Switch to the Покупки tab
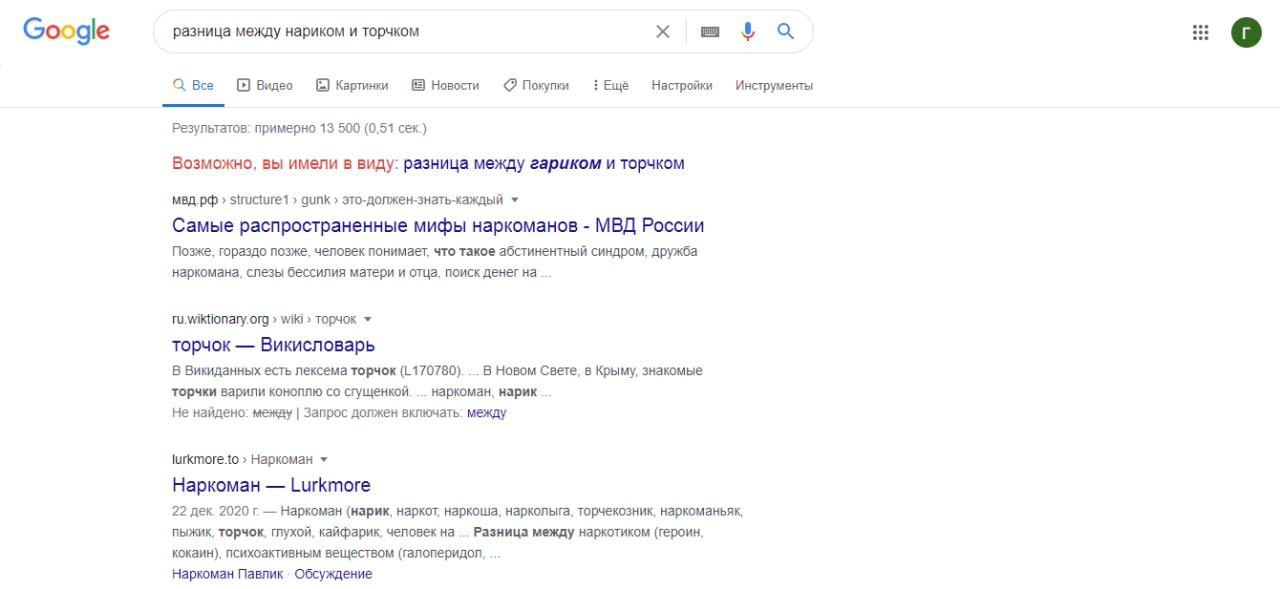The width and height of the screenshot is (1280, 589). pyautogui.click(x=535, y=86)
